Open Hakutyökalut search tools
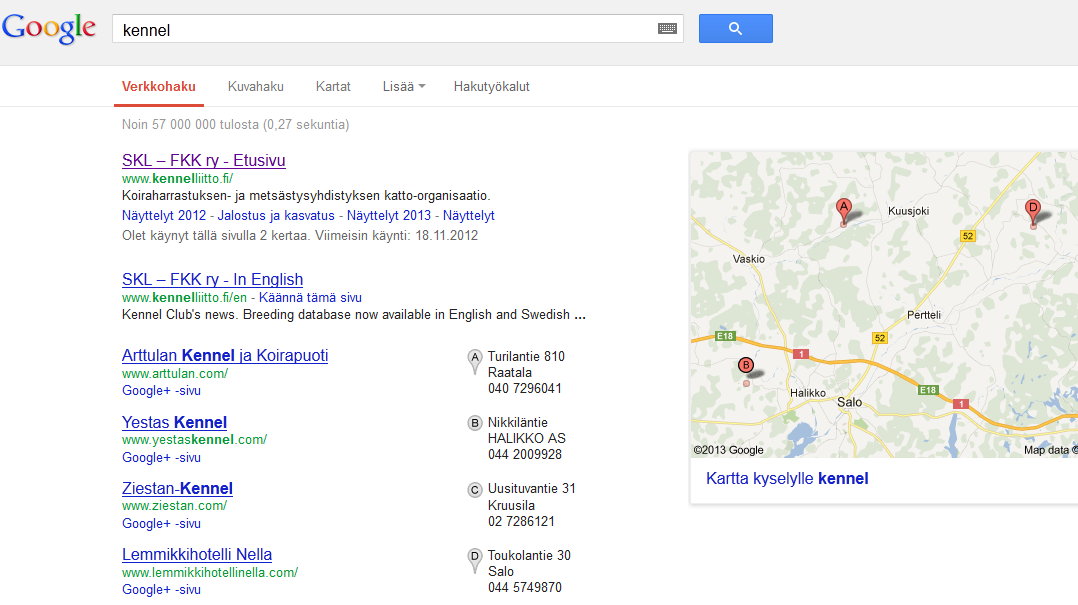1078x605 pixels. tap(492, 87)
